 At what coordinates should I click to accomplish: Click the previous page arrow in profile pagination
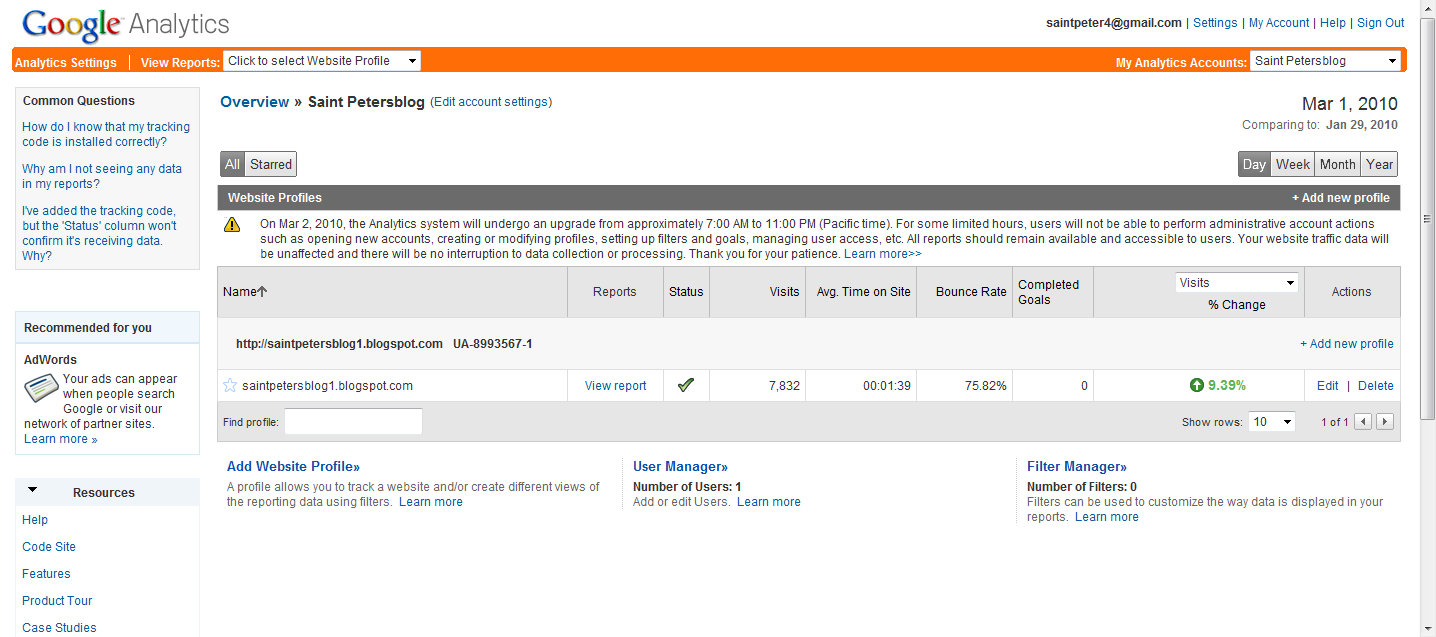[1364, 421]
